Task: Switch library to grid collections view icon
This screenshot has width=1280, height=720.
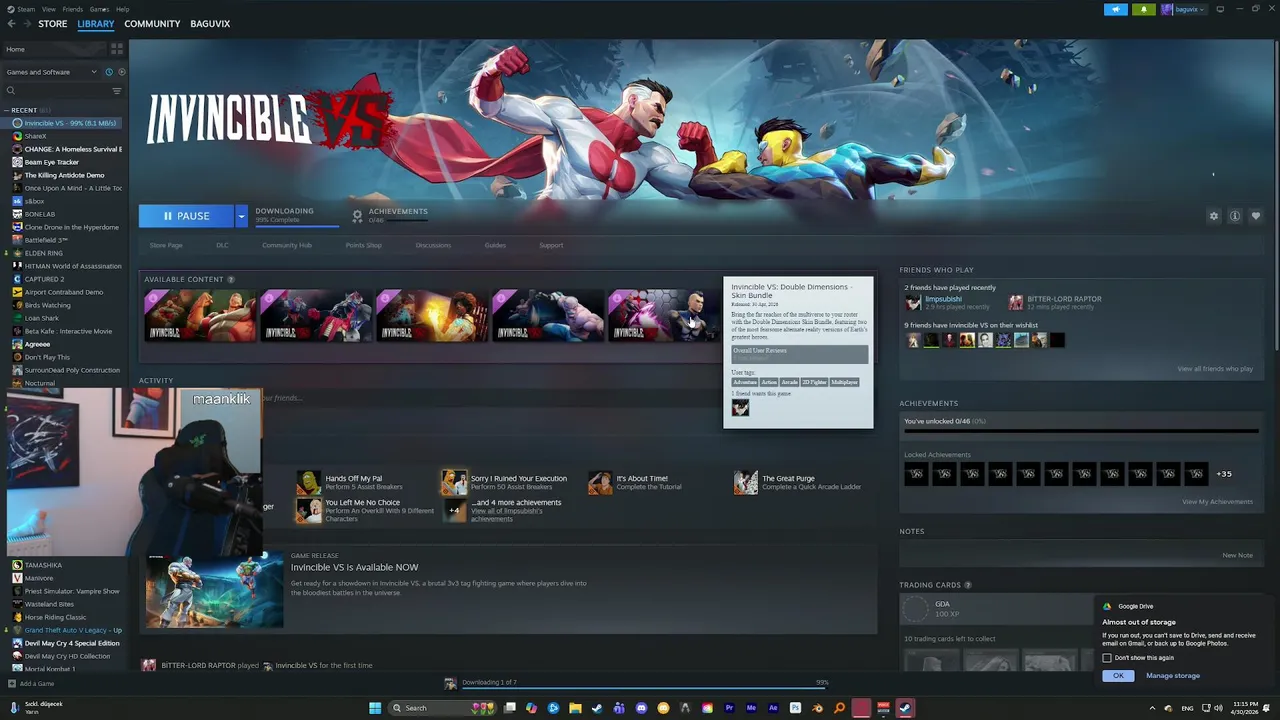Action: coord(117,48)
